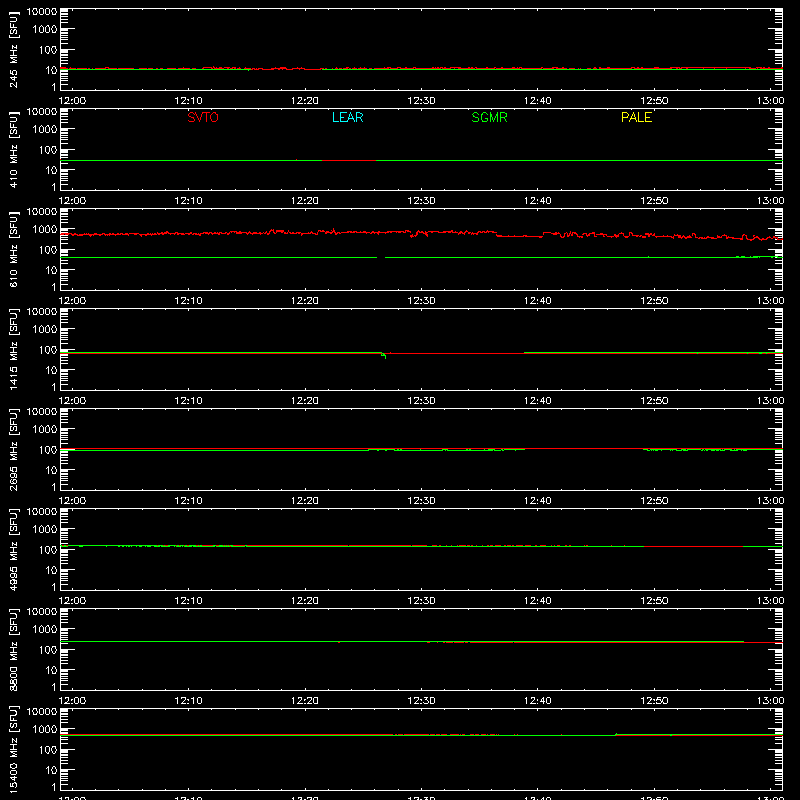Click 12:10 tick label under 245 MHz panel

(x=188, y=101)
